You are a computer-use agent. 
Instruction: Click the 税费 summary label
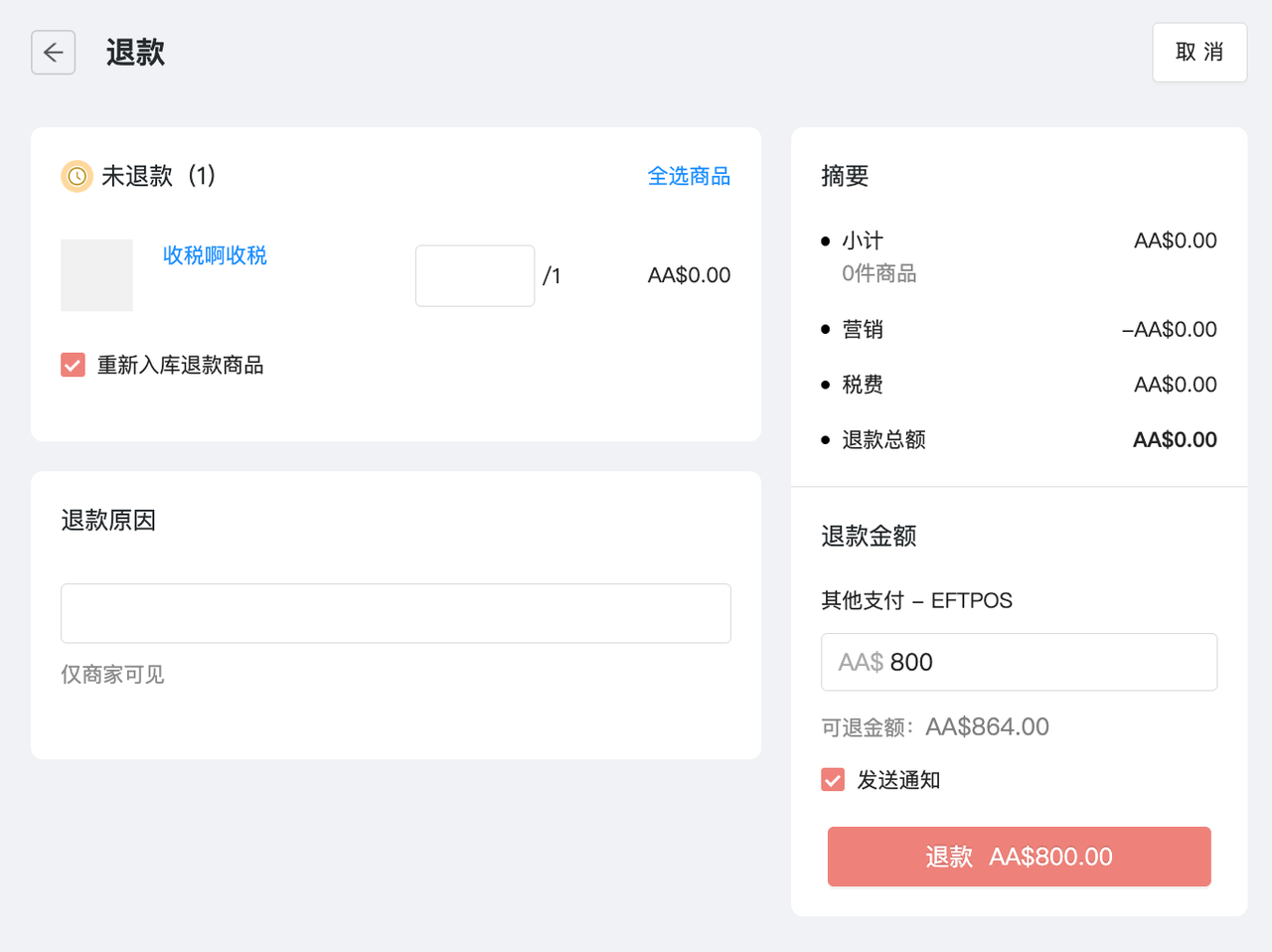862,385
